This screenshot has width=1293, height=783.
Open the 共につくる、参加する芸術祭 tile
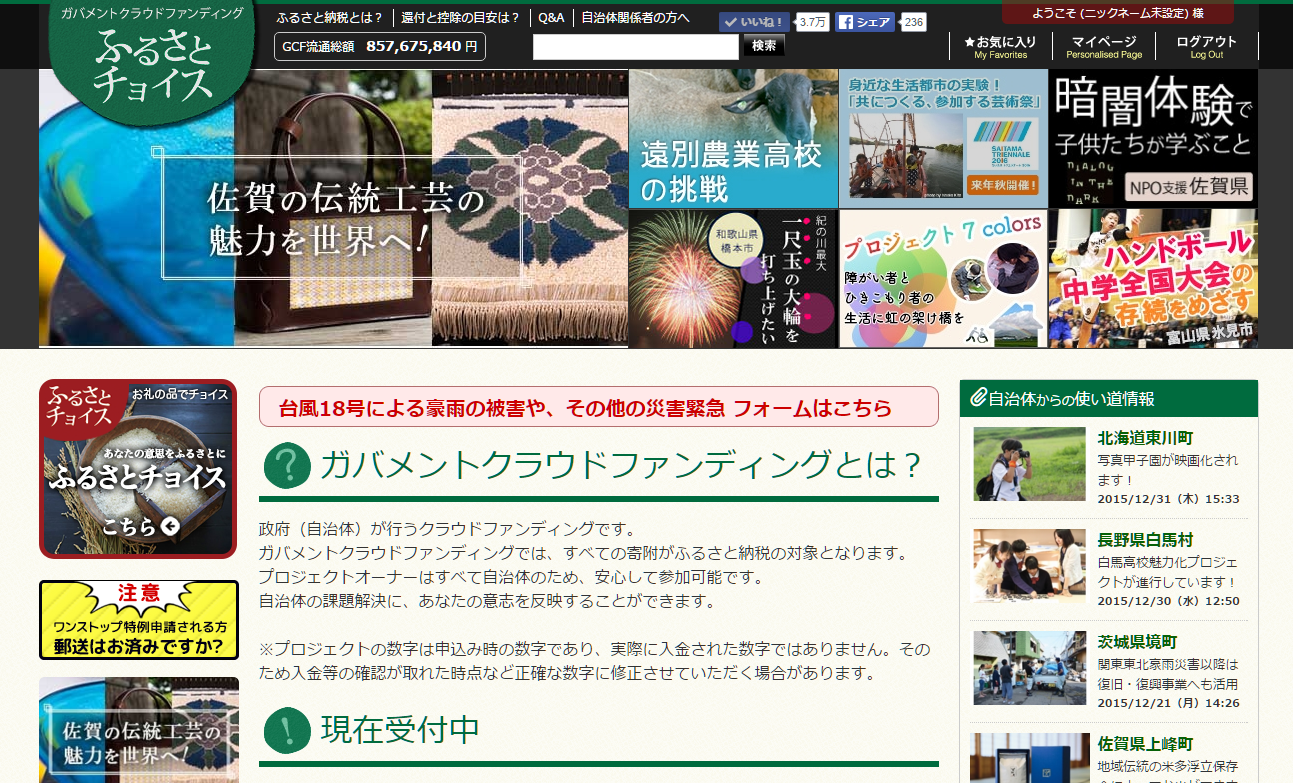943,139
